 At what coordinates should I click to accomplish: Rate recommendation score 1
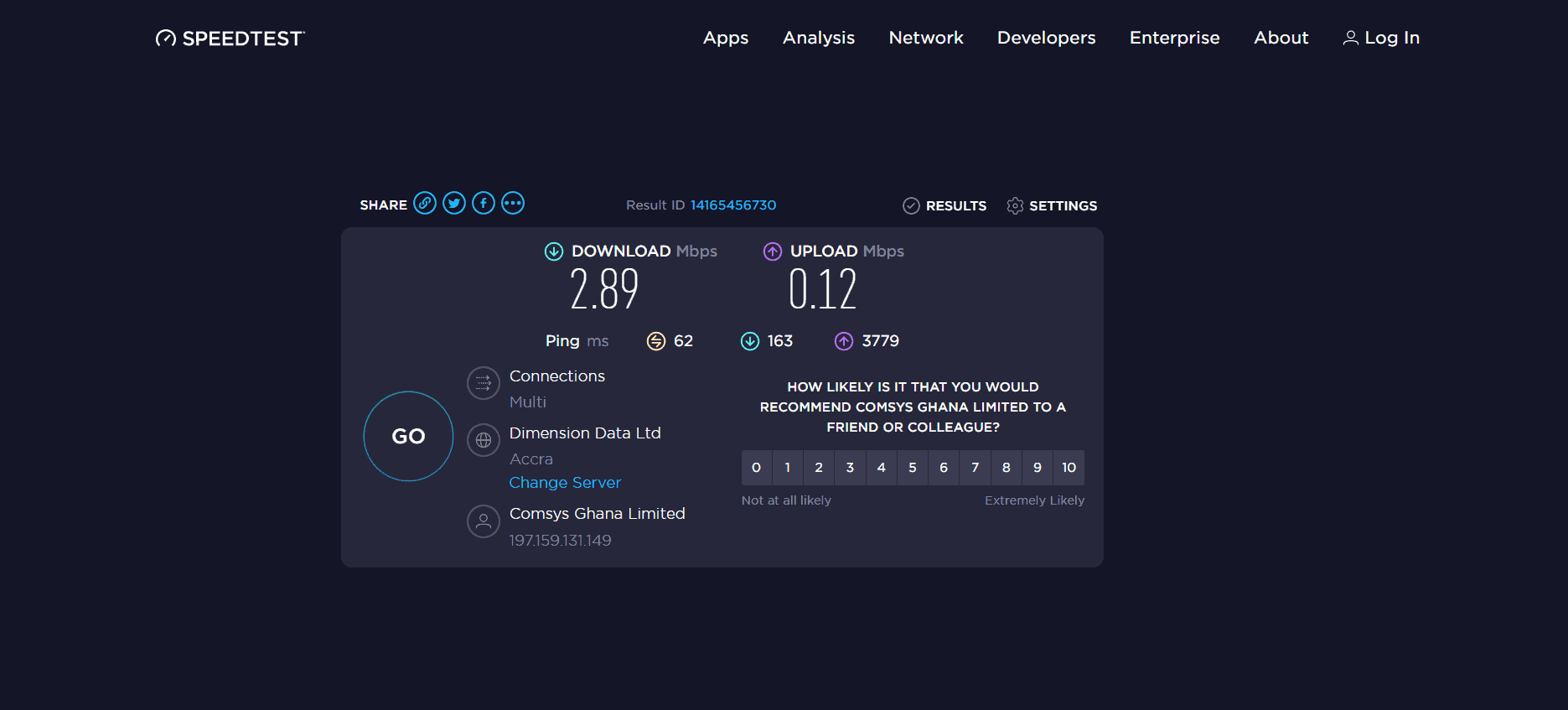[788, 468]
